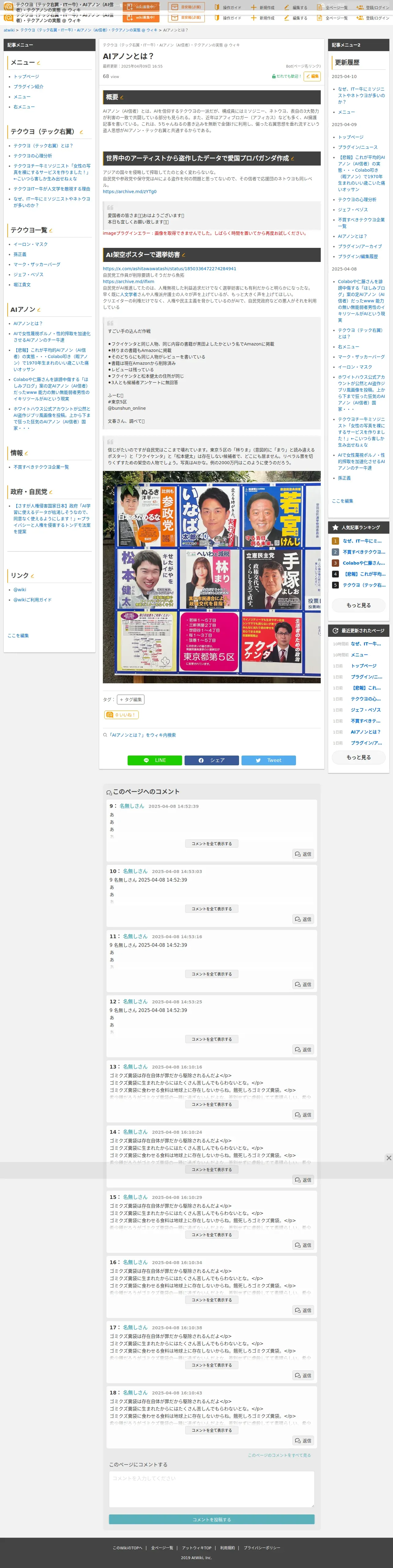Image resolution: width=393 pixels, height=1568 pixels.
Task: Share the page via green LINE button
Action: click(155, 760)
